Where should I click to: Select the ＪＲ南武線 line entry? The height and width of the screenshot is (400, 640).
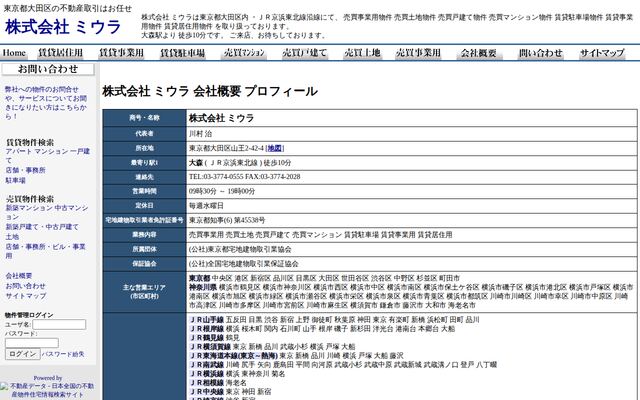(207, 364)
